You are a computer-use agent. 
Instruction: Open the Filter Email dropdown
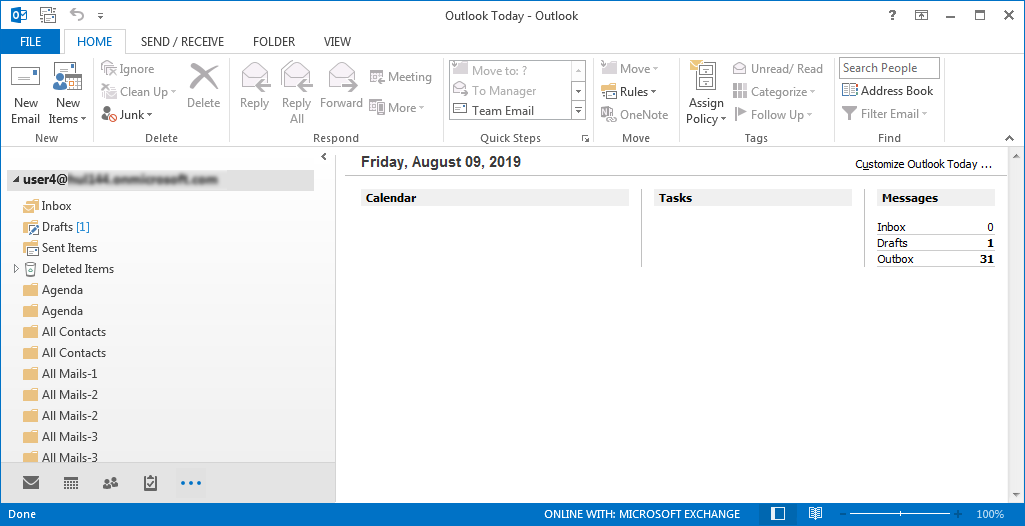pos(884,114)
